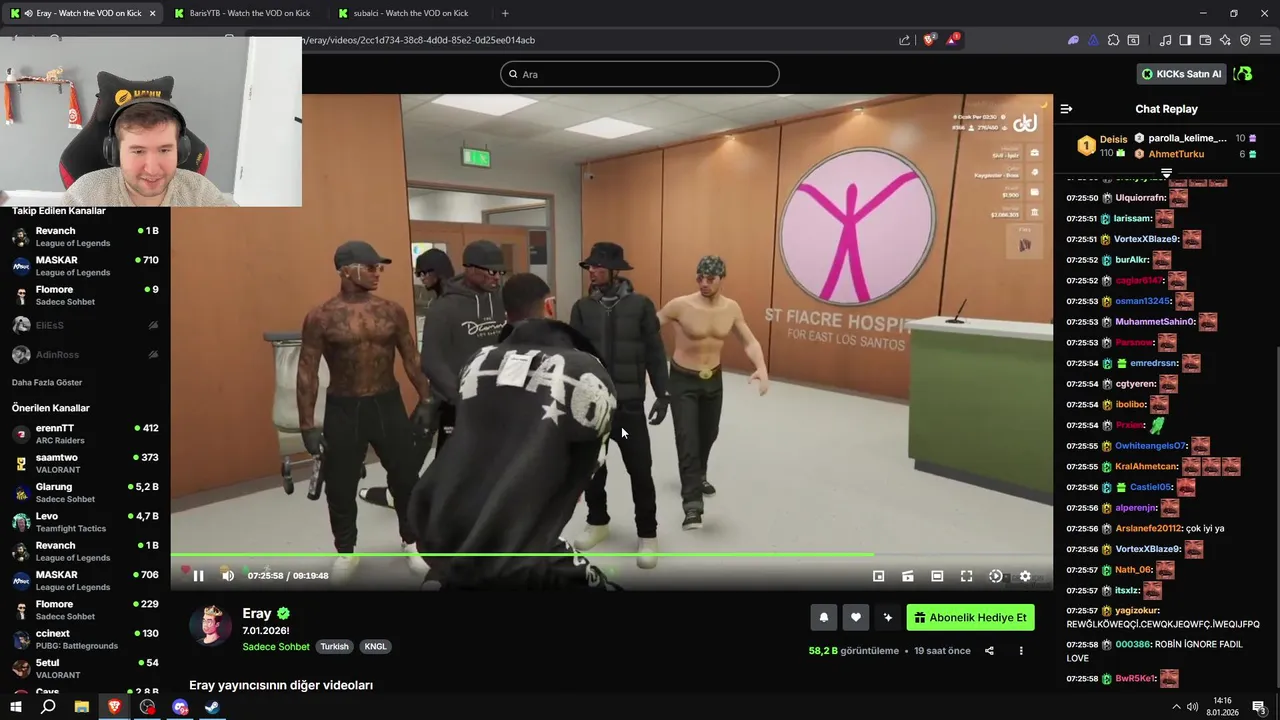This screenshot has width=1280, height=720.
Task: Open the Windows Start menu
Action: click(15, 707)
